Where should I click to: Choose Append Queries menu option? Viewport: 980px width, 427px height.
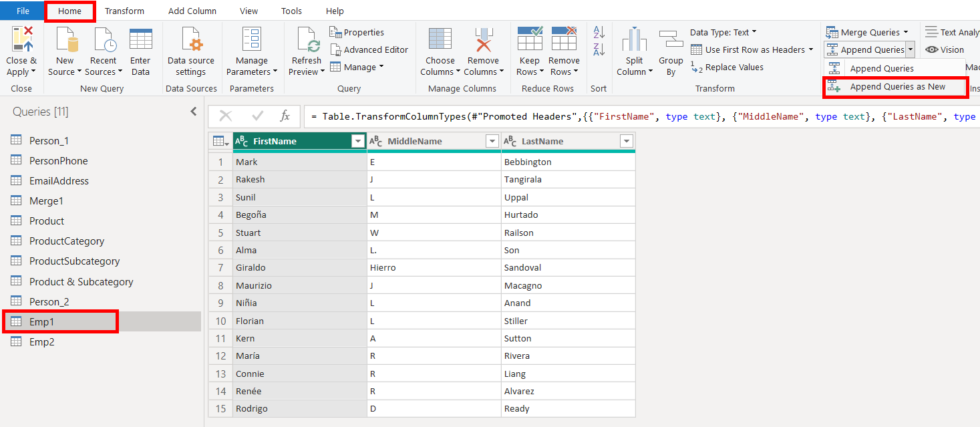[x=882, y=68]
